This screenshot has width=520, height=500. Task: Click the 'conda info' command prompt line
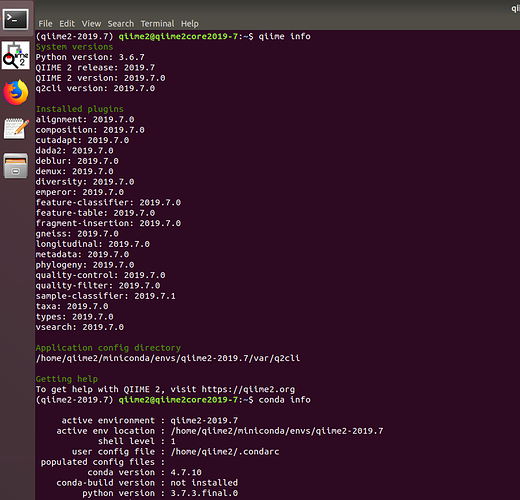tap(173, 400)
